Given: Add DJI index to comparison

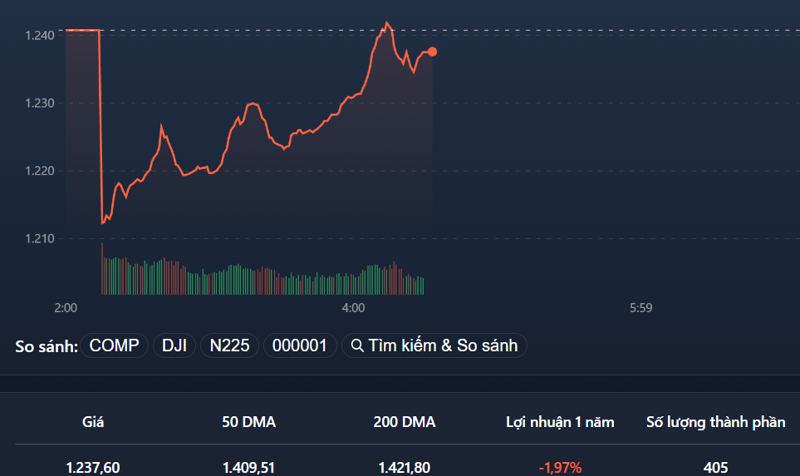Looking at the screenshot, I should click(x=174, y=345).
